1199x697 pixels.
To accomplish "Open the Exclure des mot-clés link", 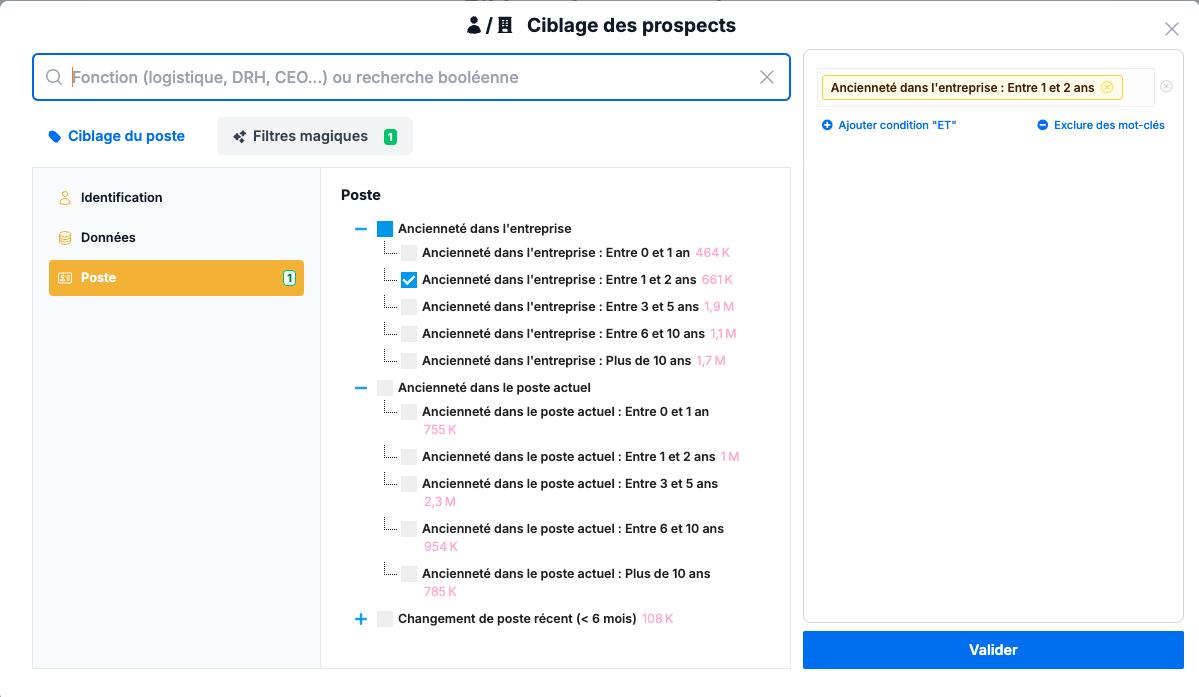I will (1108, 125).
